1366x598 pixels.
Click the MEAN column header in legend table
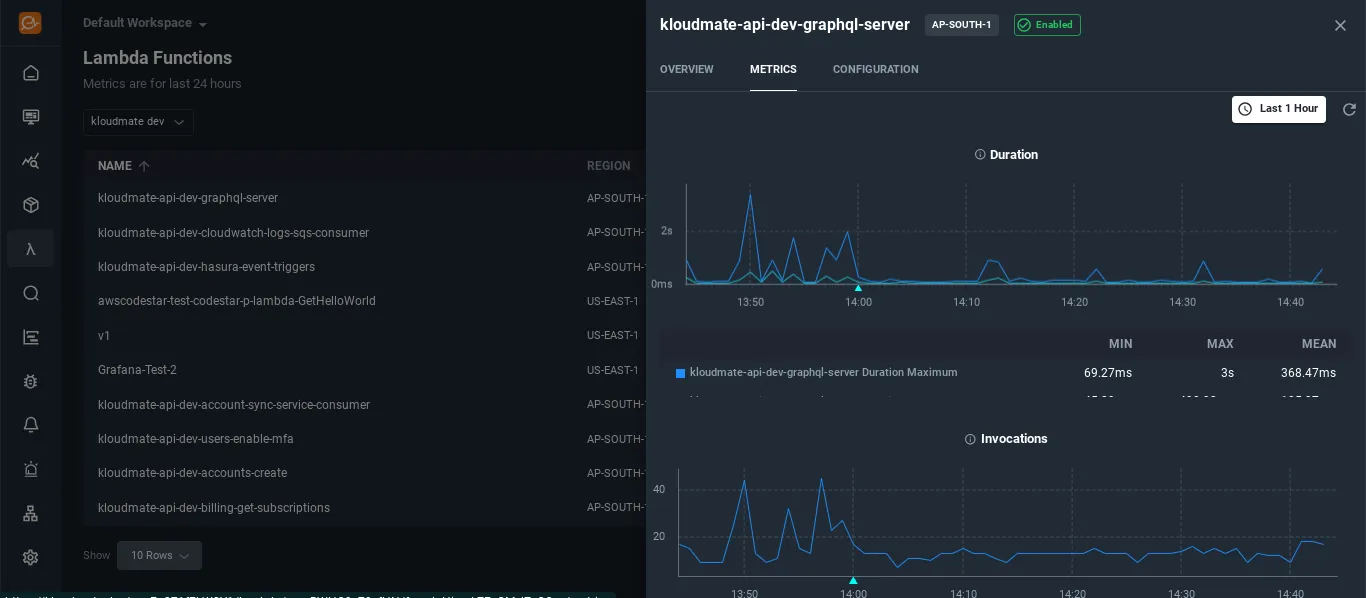(x=1319, y=344)
